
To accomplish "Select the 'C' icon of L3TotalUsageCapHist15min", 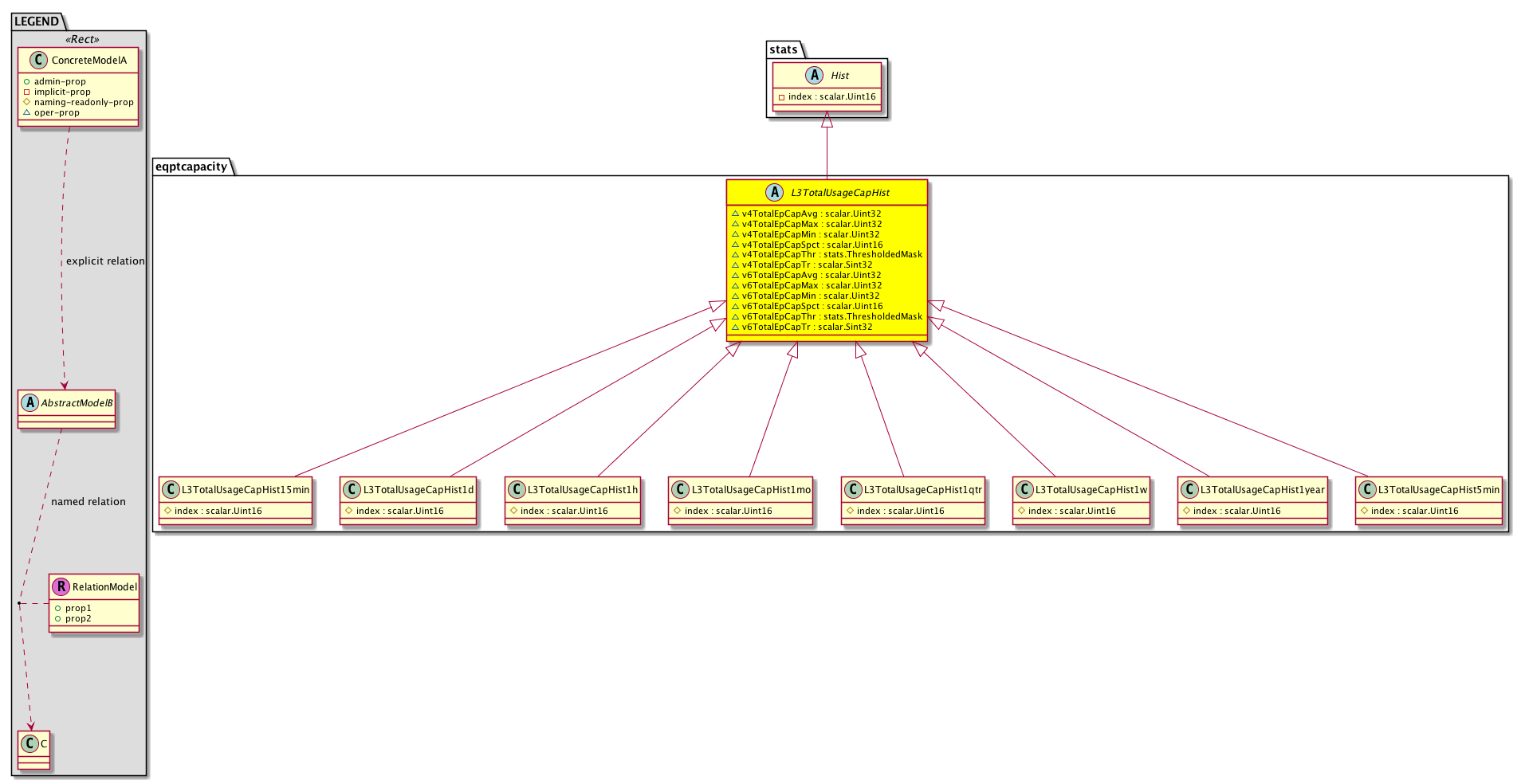I will [171, 490].
